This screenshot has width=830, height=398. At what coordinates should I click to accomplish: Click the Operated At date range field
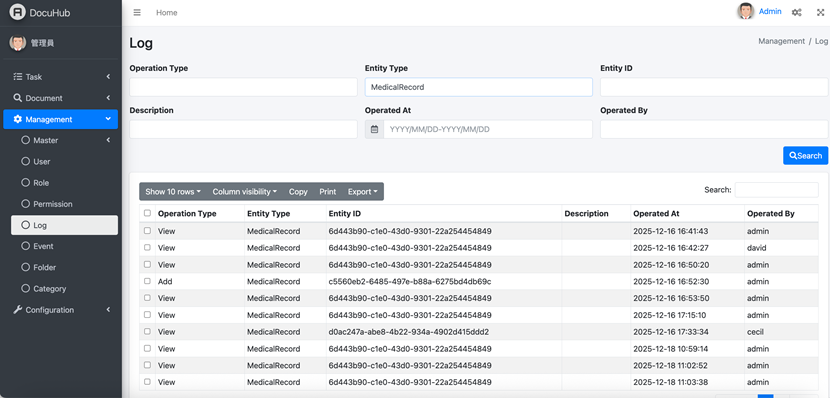488,129
